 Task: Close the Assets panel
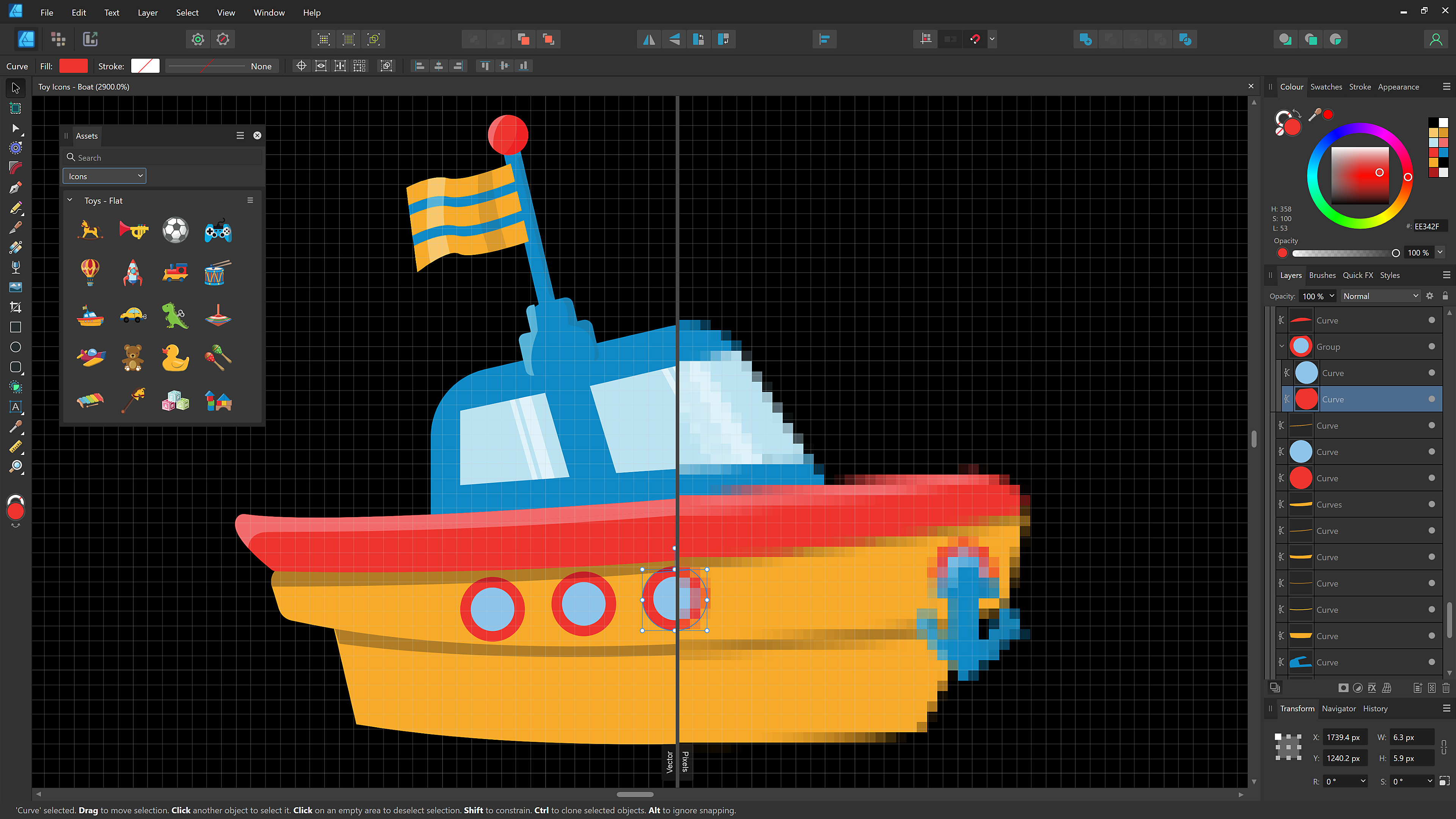point(257,135)
